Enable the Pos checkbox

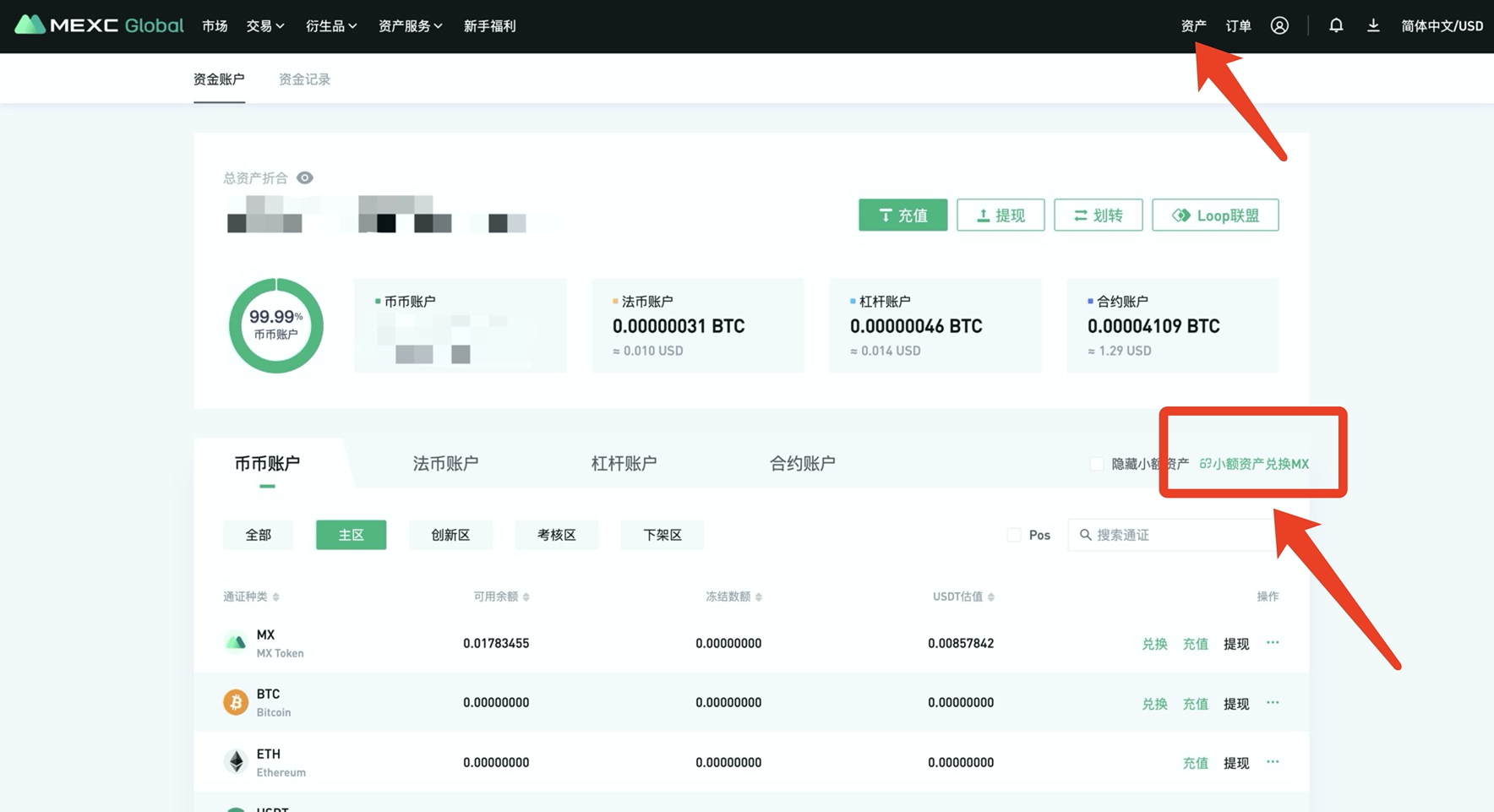point(1014,535)
